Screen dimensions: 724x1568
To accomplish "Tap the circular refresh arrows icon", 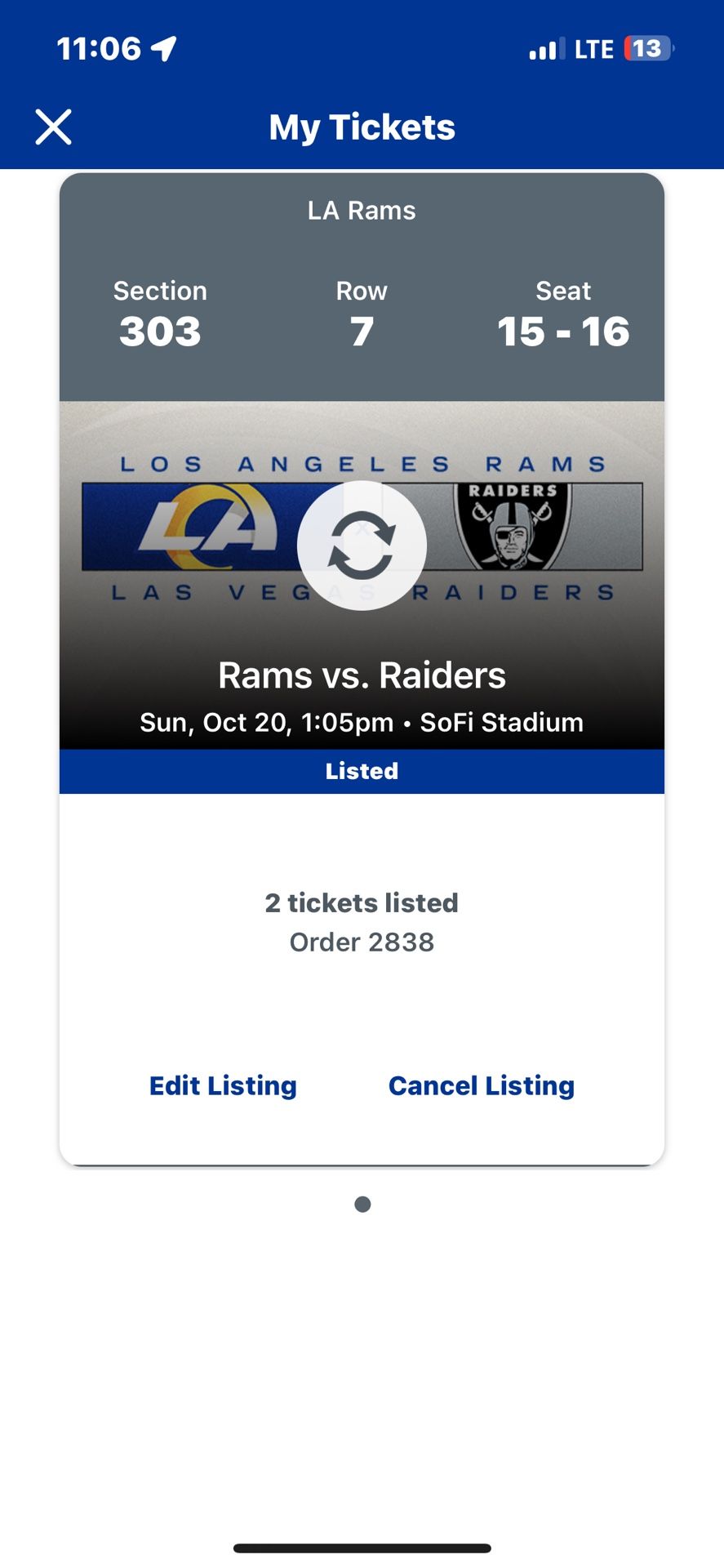I will [x=362, y=545].
